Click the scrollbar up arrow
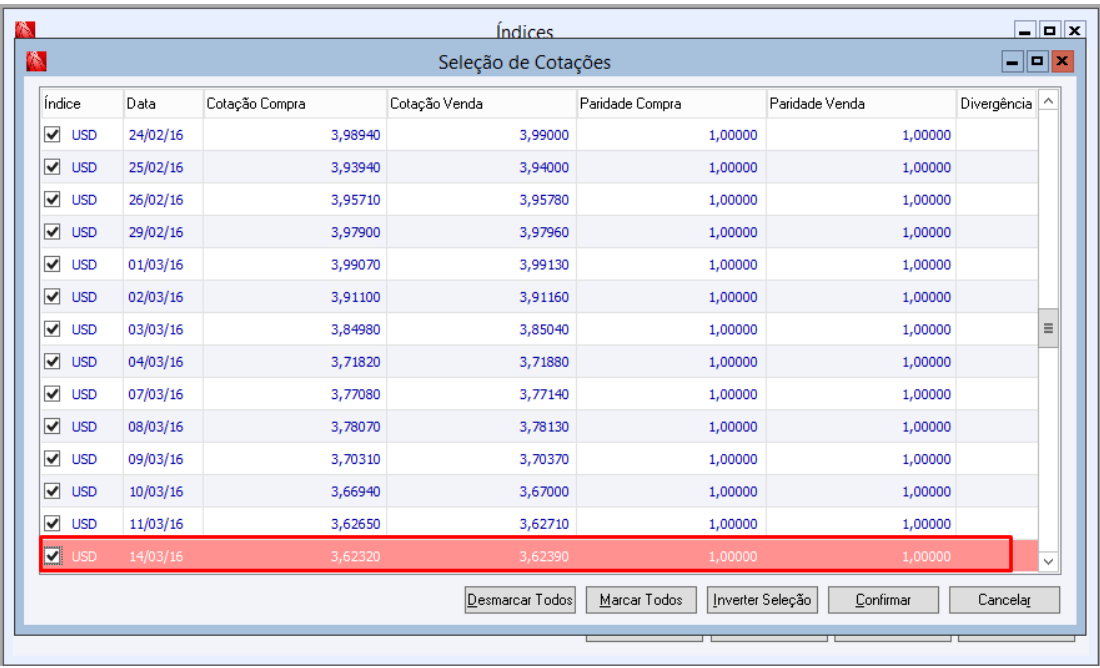Image resolution: width=1100 pixels, height=668 pixels. click(x=1048, y=102)
